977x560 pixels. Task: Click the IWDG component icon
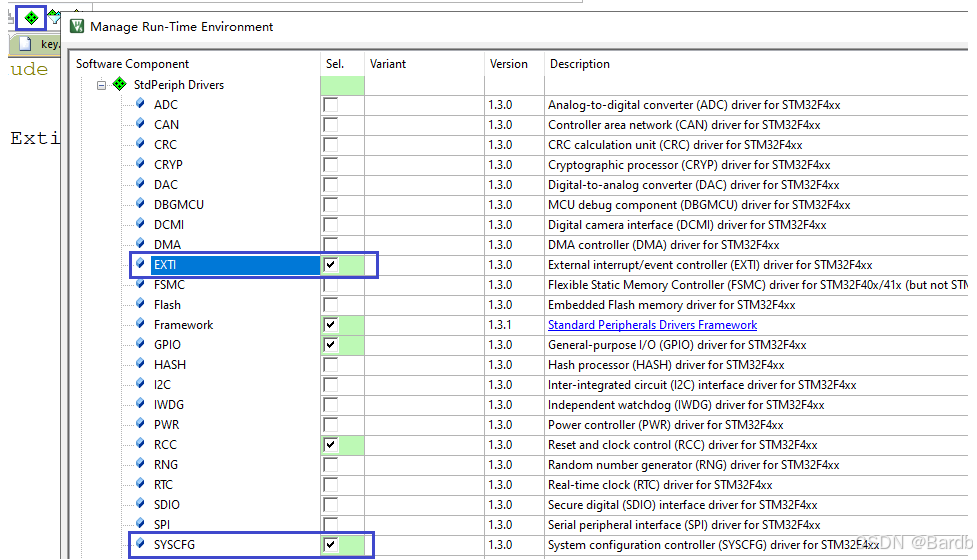tap(140, 403)
